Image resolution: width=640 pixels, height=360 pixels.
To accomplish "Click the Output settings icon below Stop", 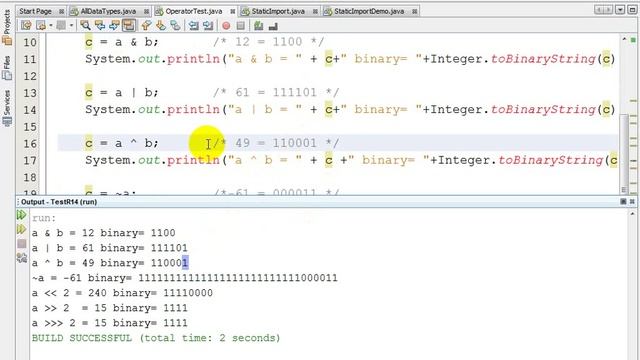I will coord(22,258).
